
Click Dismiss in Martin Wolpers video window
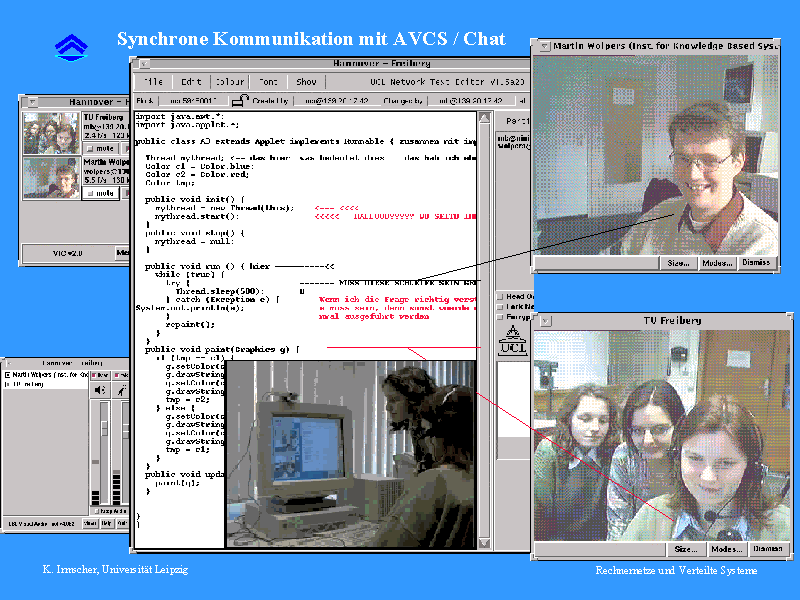(x=756, y=262)
